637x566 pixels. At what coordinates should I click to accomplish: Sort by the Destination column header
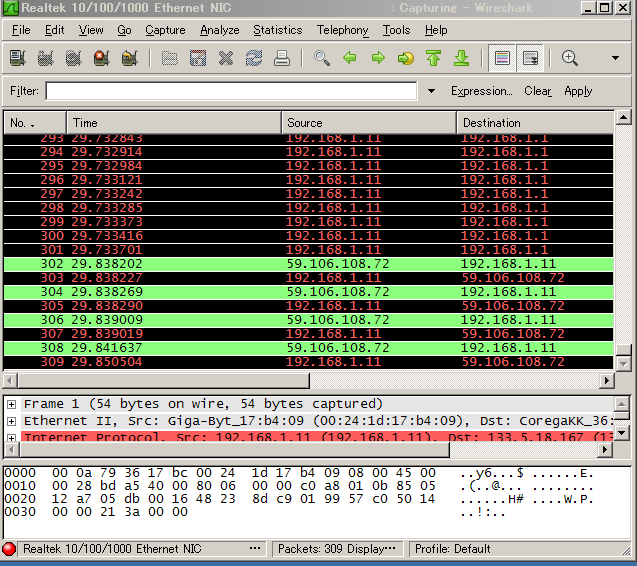point(535,123)
